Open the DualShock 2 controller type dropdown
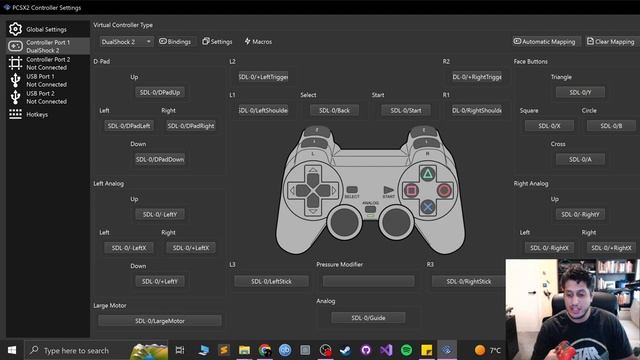640x360 pixels. point(126,42)
